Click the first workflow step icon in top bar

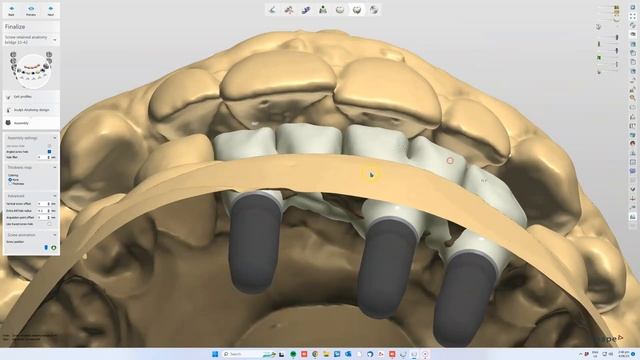pyautogui.click(x=272, y=10)
